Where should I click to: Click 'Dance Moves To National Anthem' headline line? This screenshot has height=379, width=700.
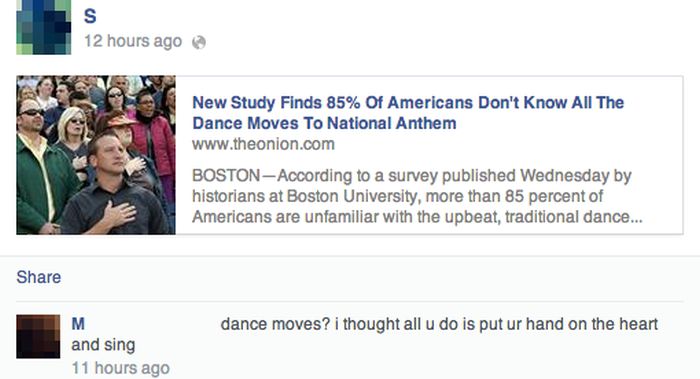coord(325,123)
